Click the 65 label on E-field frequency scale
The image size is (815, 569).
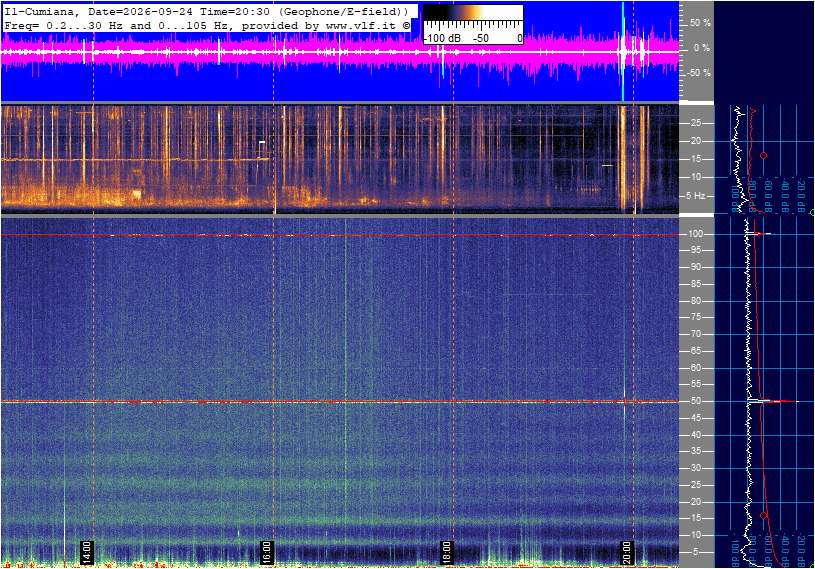pyautogui.click(x=695, y=351)
